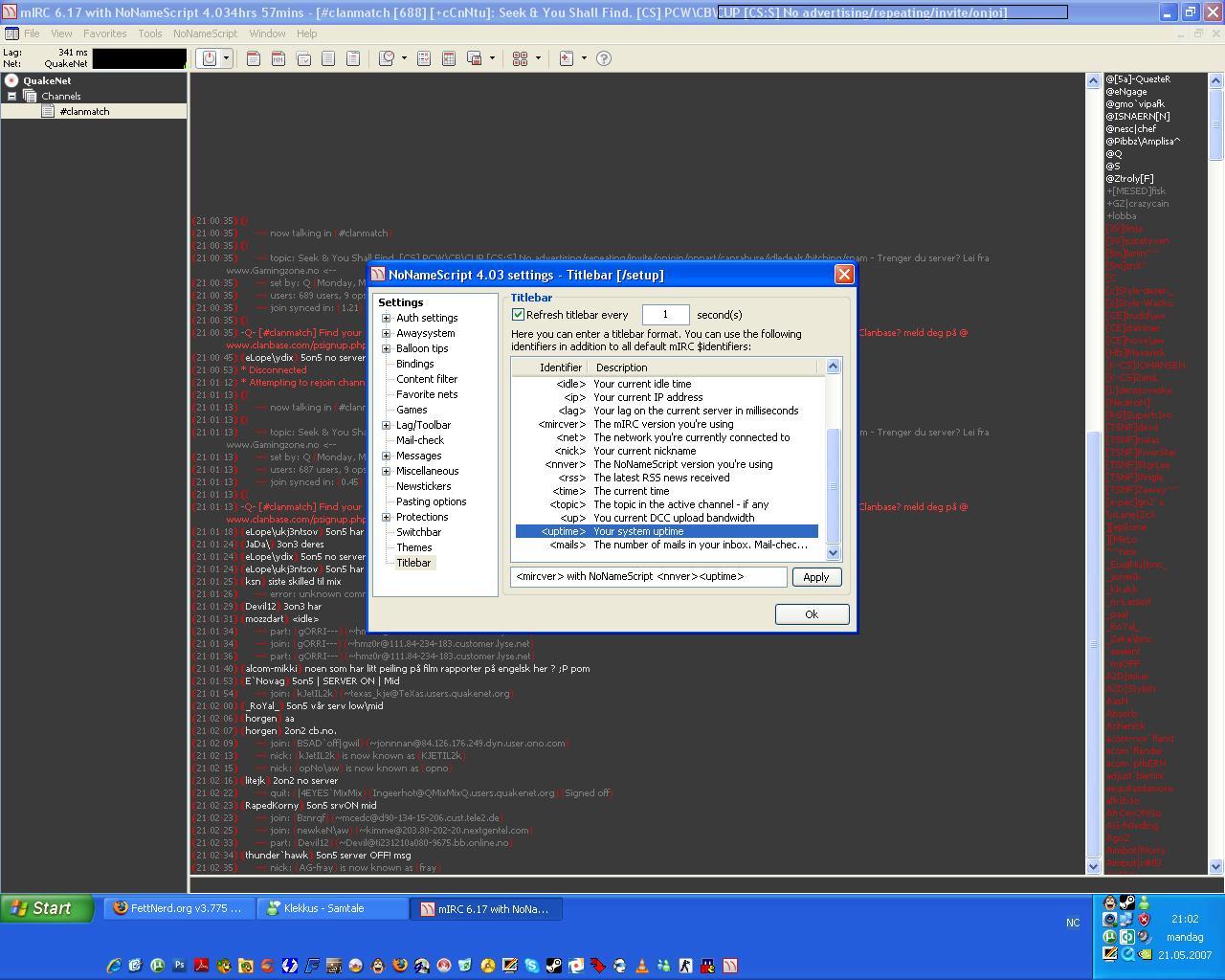Image resolution: width=1225 pixels, height=980 pixels.
Task: Open dropdown arrow beside clock icon
Action: pos(404,58)
